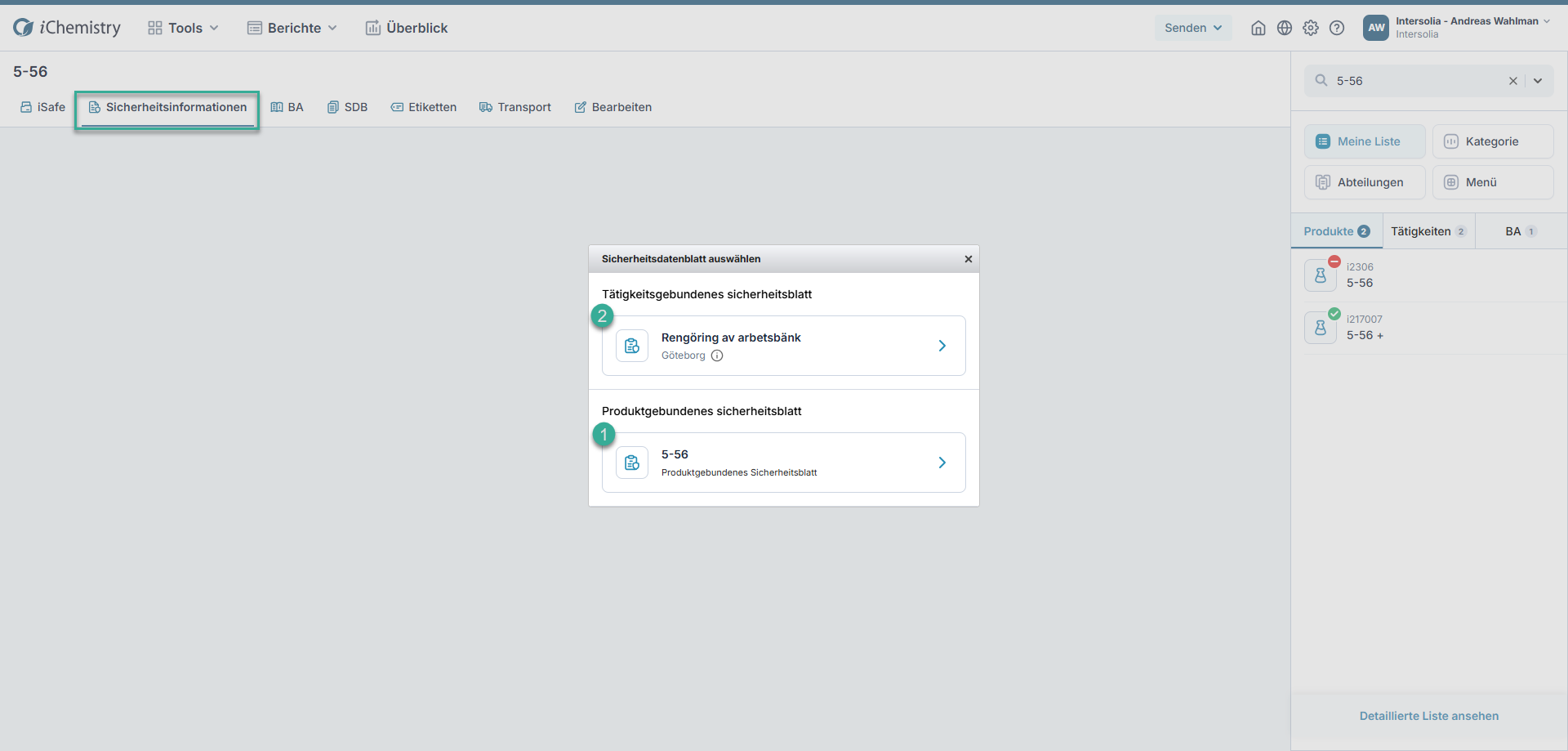The height and width of the screenshot is (751, 1568).
Task: Open the Abteilungen button
Action: [x=1365, y=182]
